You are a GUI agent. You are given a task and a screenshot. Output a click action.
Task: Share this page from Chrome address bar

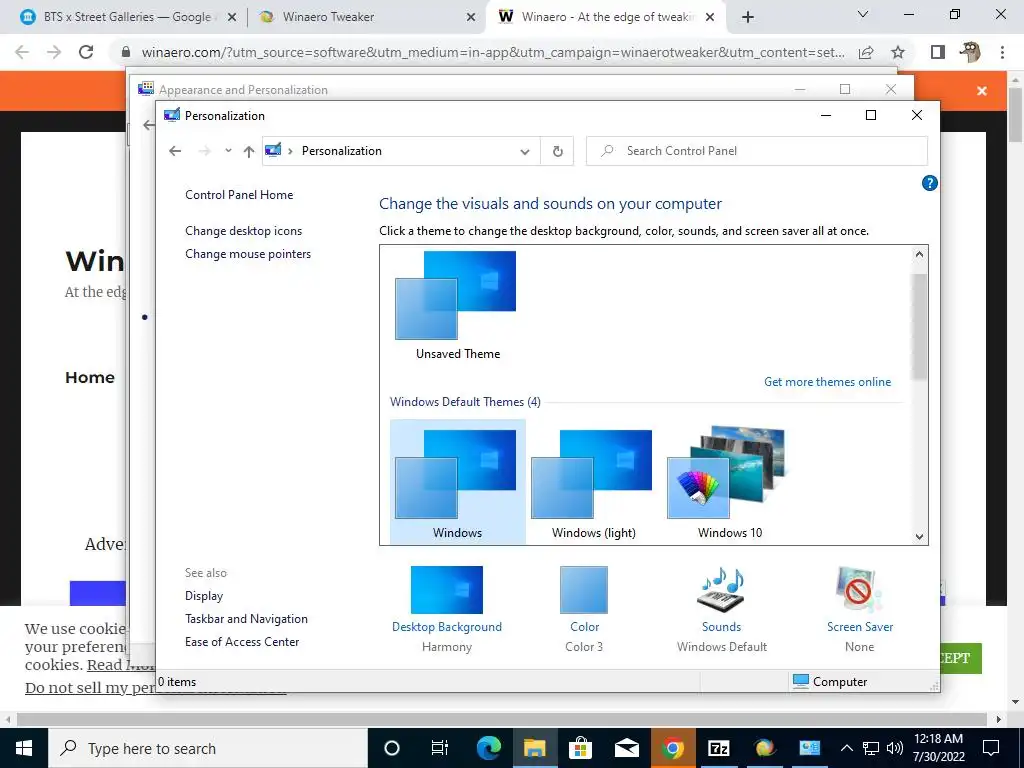[x=866, y=52]
